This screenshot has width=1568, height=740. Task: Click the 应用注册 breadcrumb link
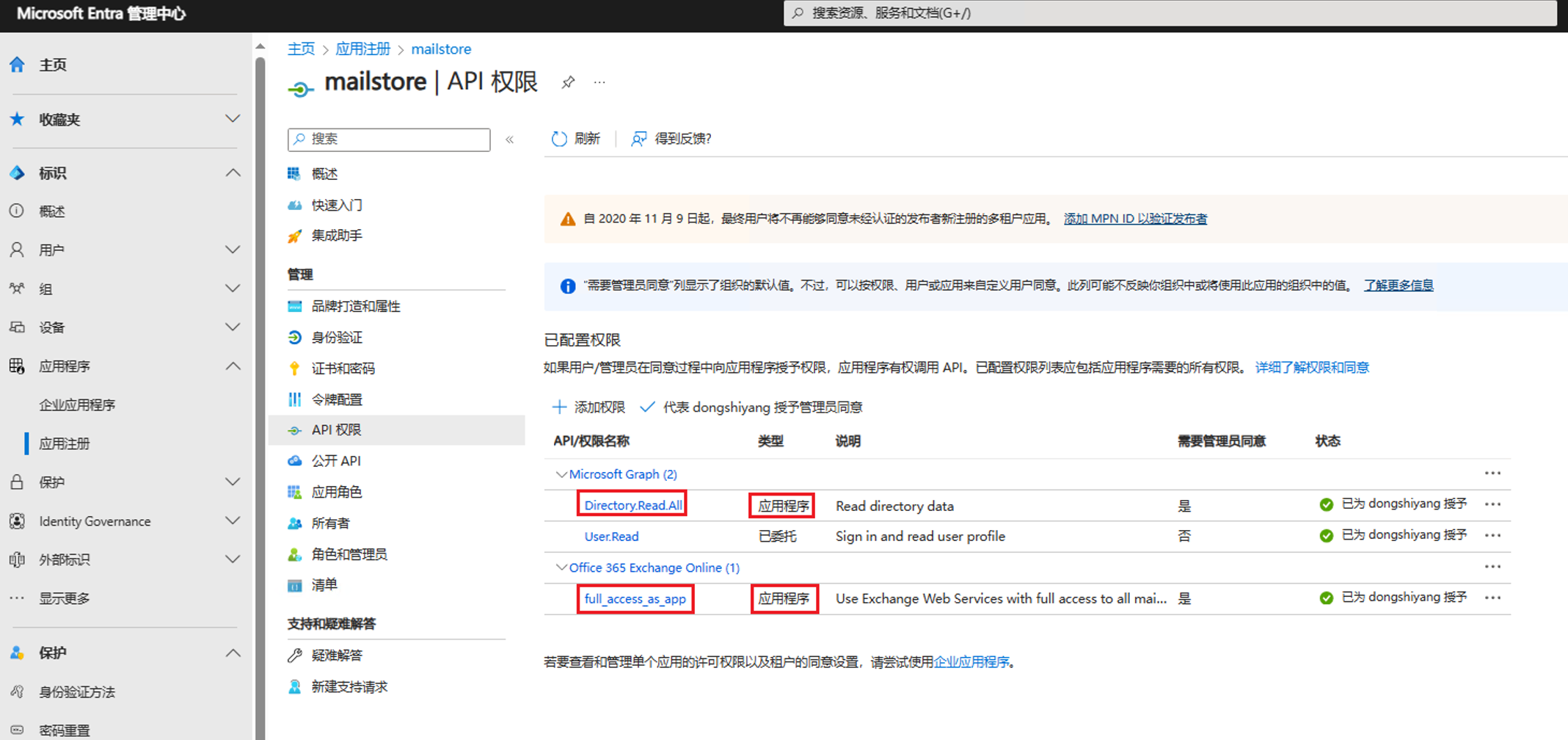pos(363,49)
